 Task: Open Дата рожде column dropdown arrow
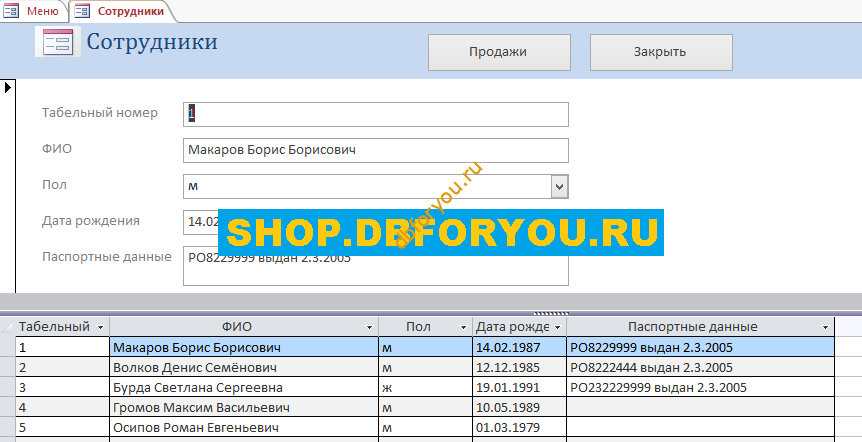point(557,327)
